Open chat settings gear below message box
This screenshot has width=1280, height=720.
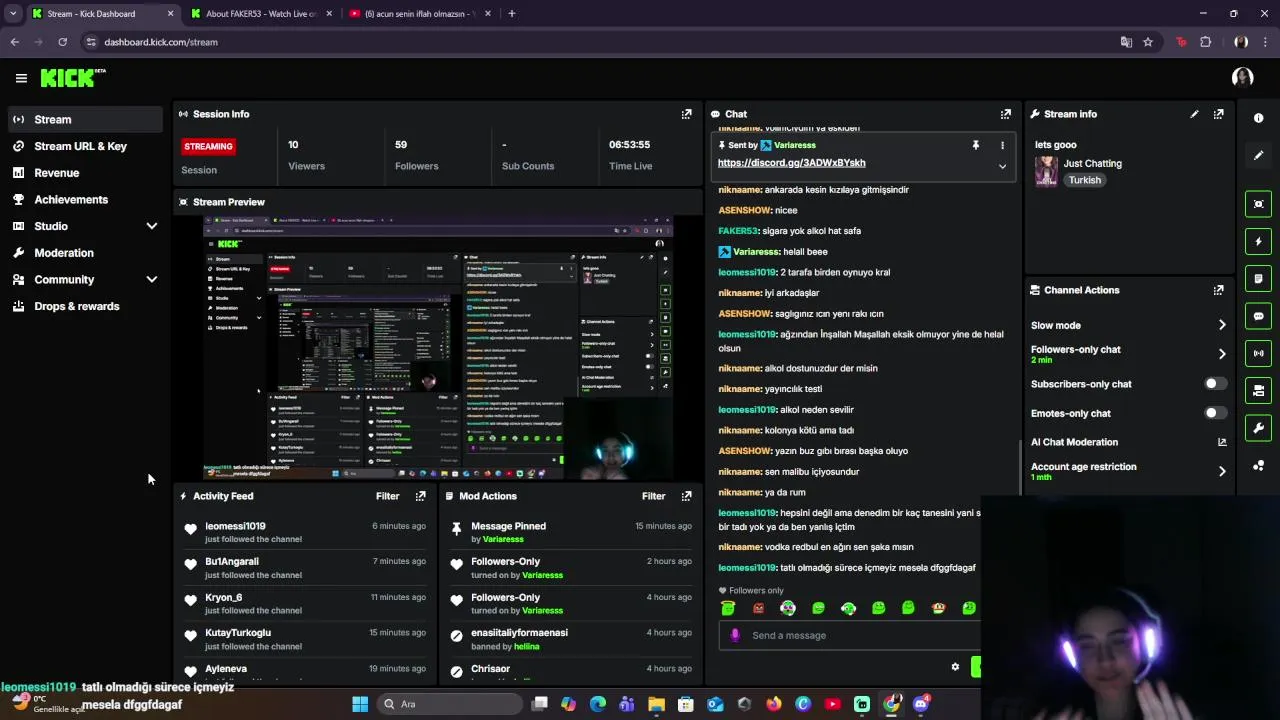pyautogui.click(x=955, y=667)
